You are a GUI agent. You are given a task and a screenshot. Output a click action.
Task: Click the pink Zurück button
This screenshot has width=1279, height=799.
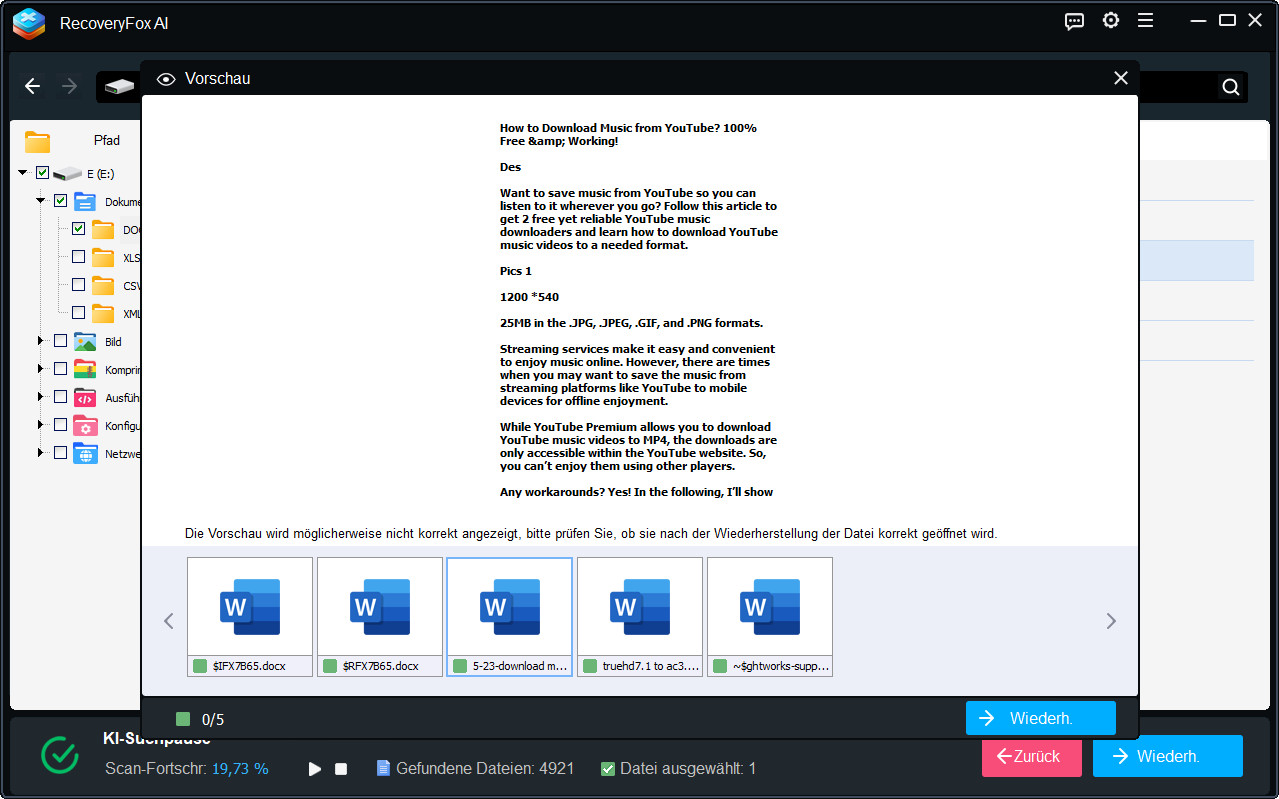tap(1031, 756)
